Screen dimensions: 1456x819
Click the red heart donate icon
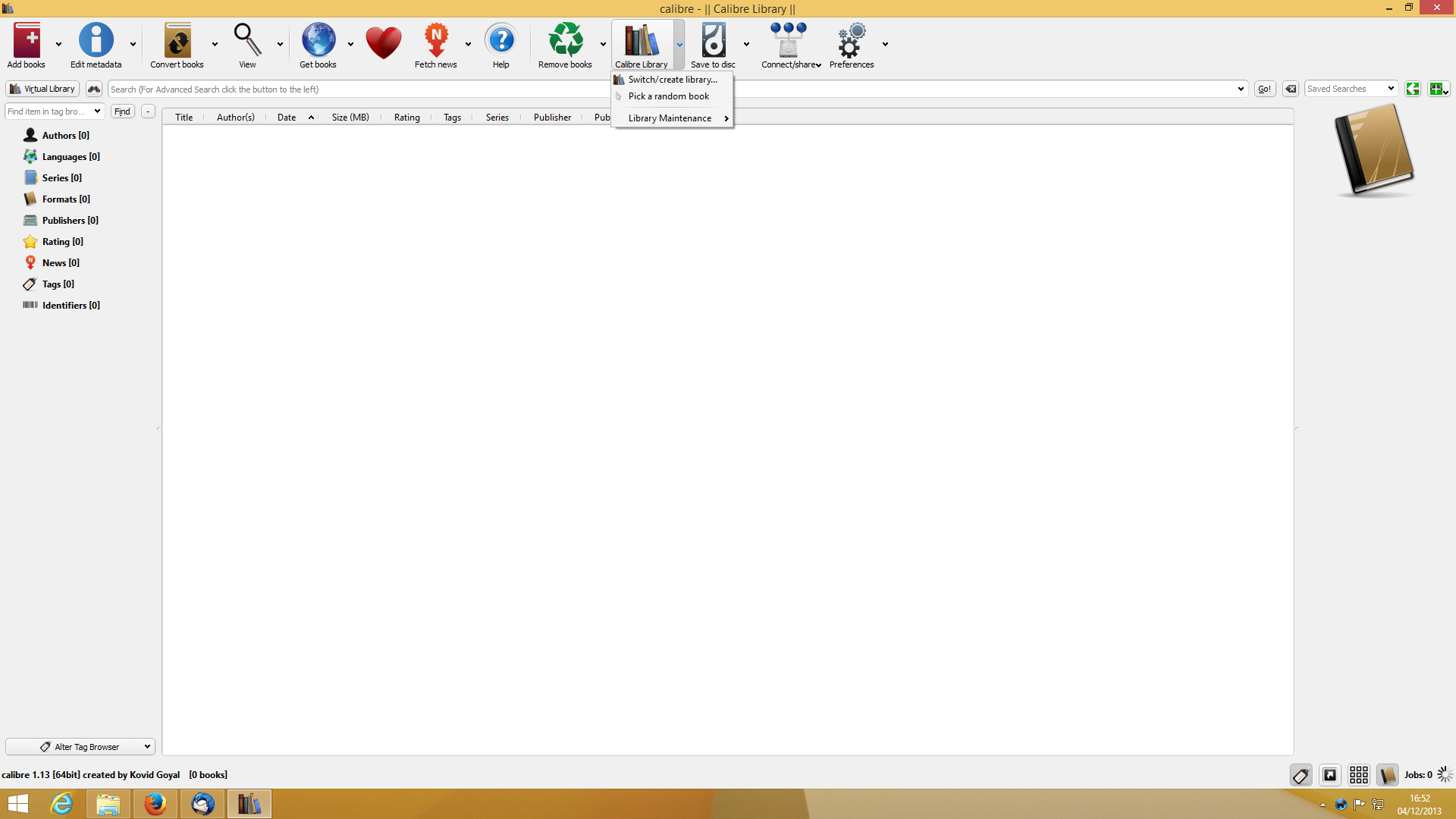click(x=384, y=42)
